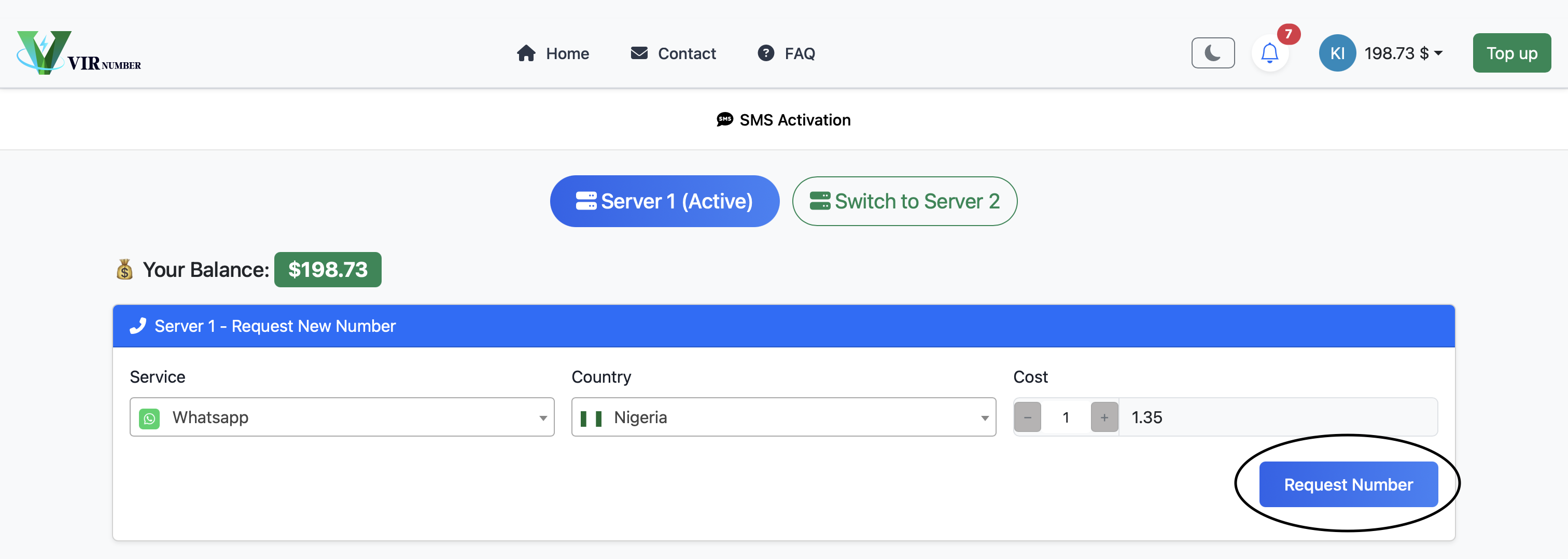
Task: Switch to Server 2
Action: click(x=904, y=202)
